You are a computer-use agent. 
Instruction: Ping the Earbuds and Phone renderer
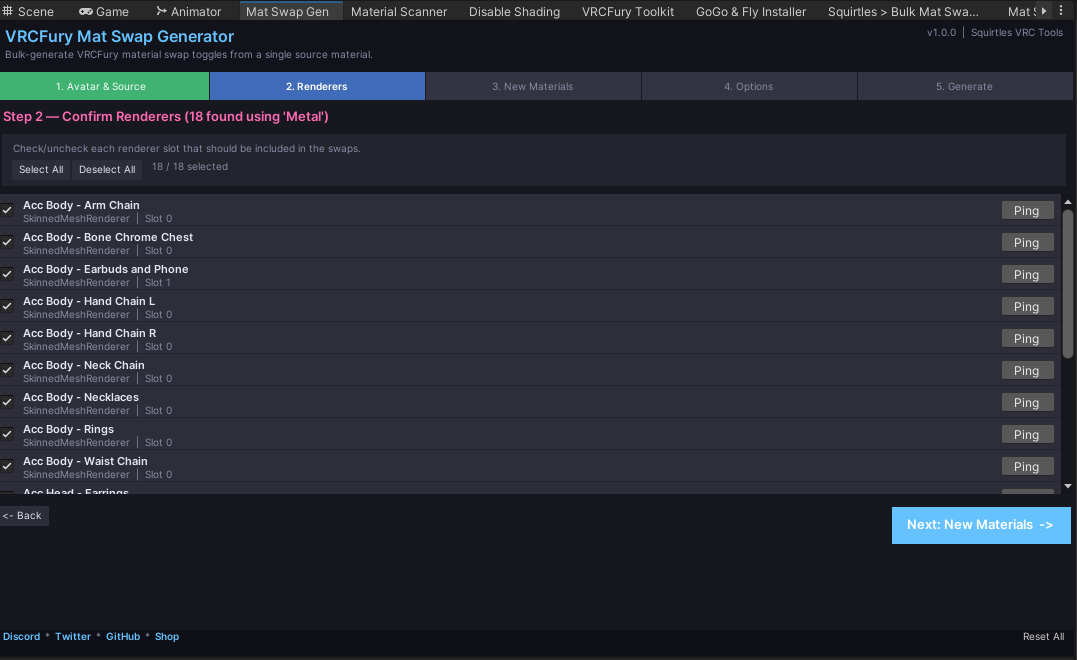tap(1027, 275)
